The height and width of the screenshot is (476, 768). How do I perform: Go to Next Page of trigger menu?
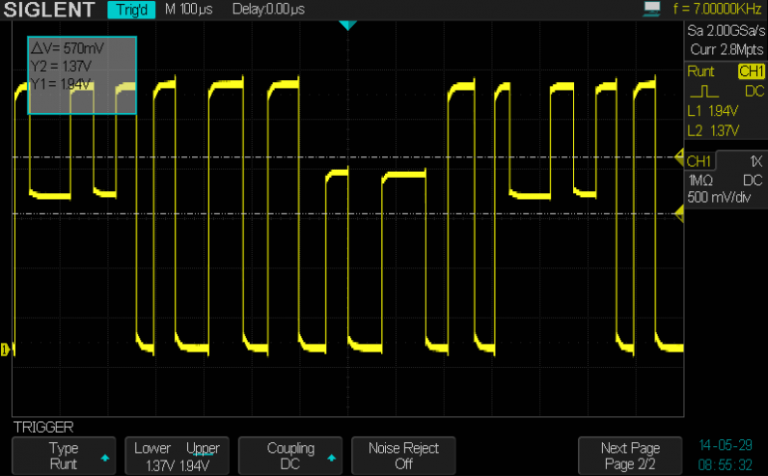pyautogui.click(x=630, y=456)
